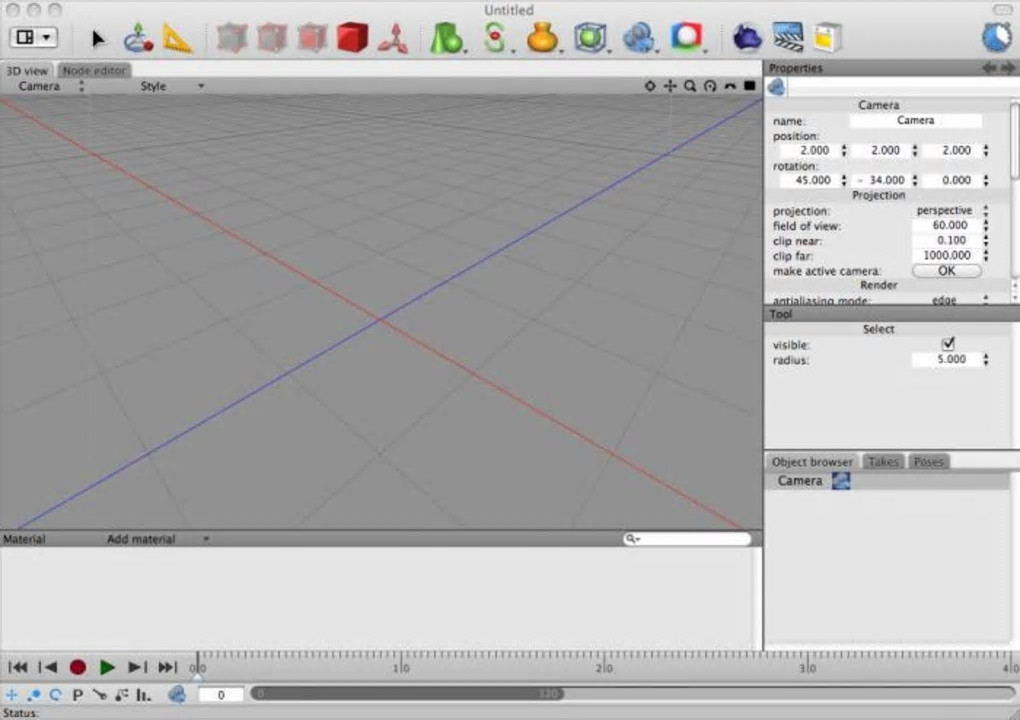Click OK to make active camera

pos(946,271)
